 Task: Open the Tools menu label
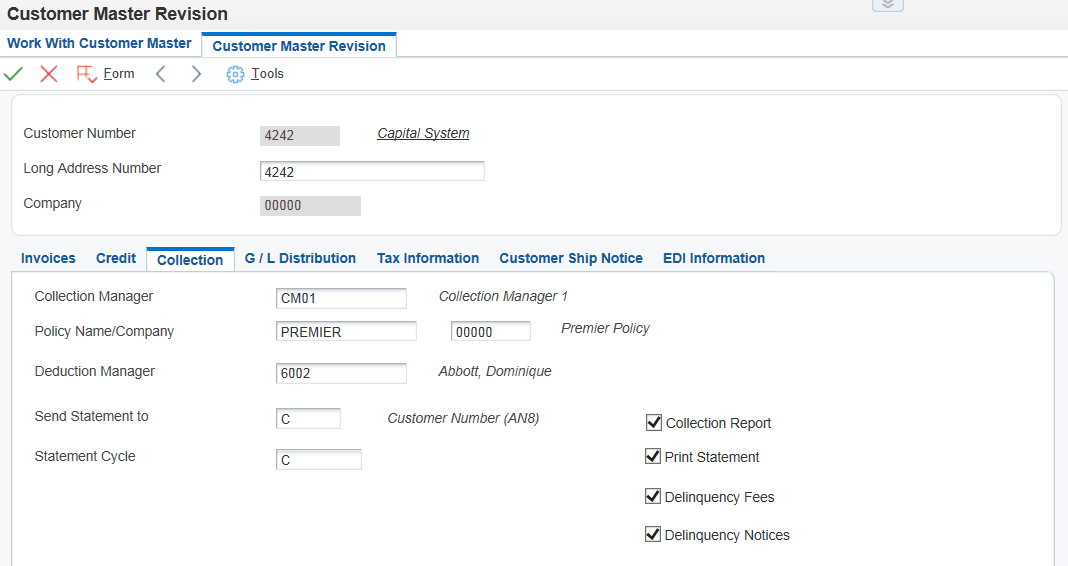tap(267, 74)
